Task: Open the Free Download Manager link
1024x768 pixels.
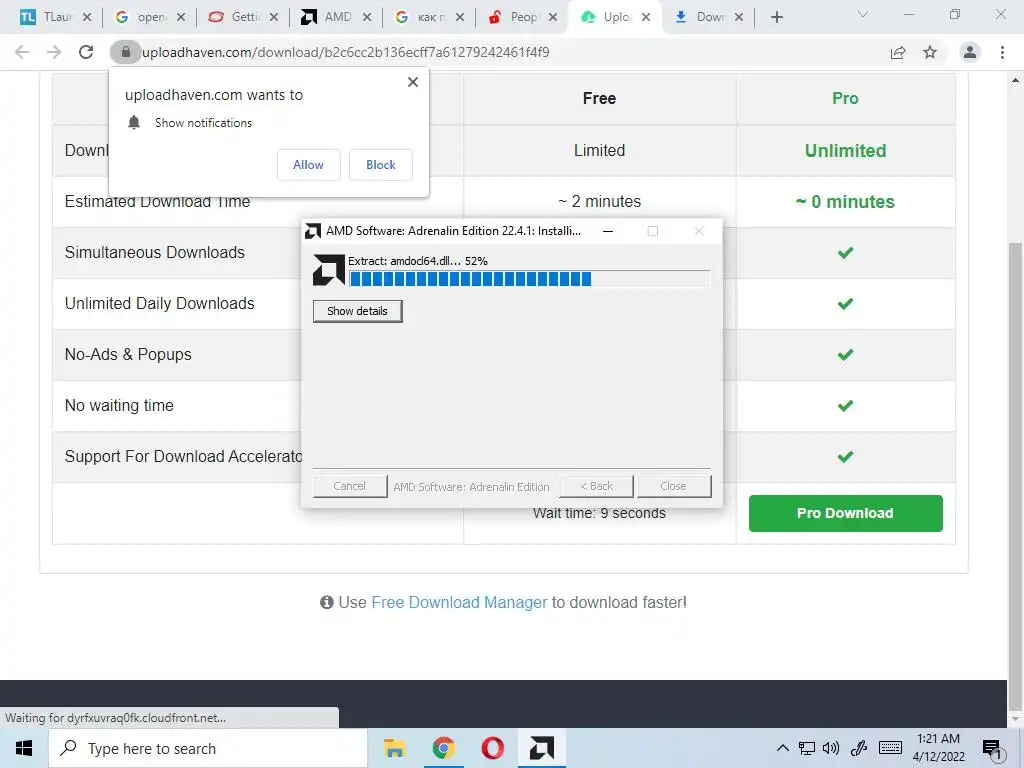Action: (x=459, y=602)
